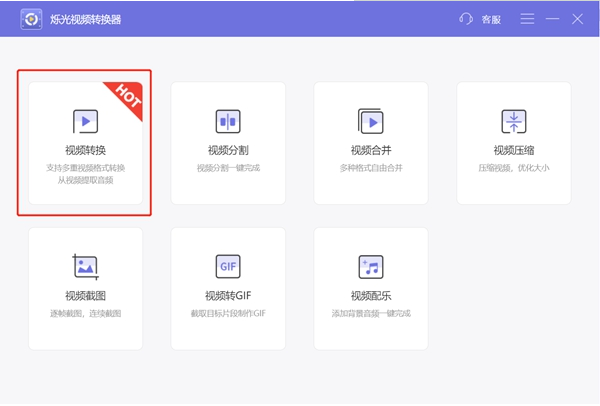600x406 pixels.
Task: Click the 压缩视频，优化大小 description text
Action: (514, 168)
